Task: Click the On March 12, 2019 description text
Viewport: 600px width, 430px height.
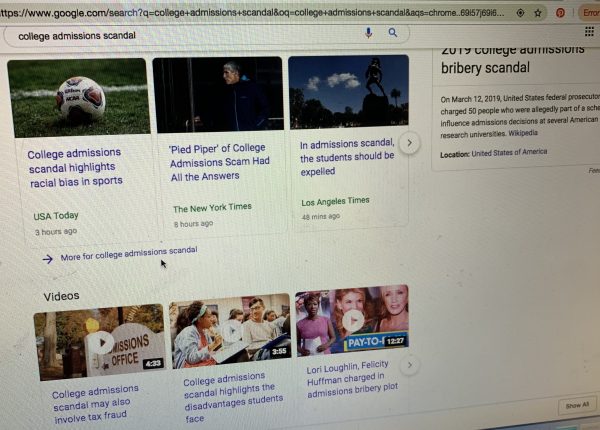Action: click(x=520, y=116)
